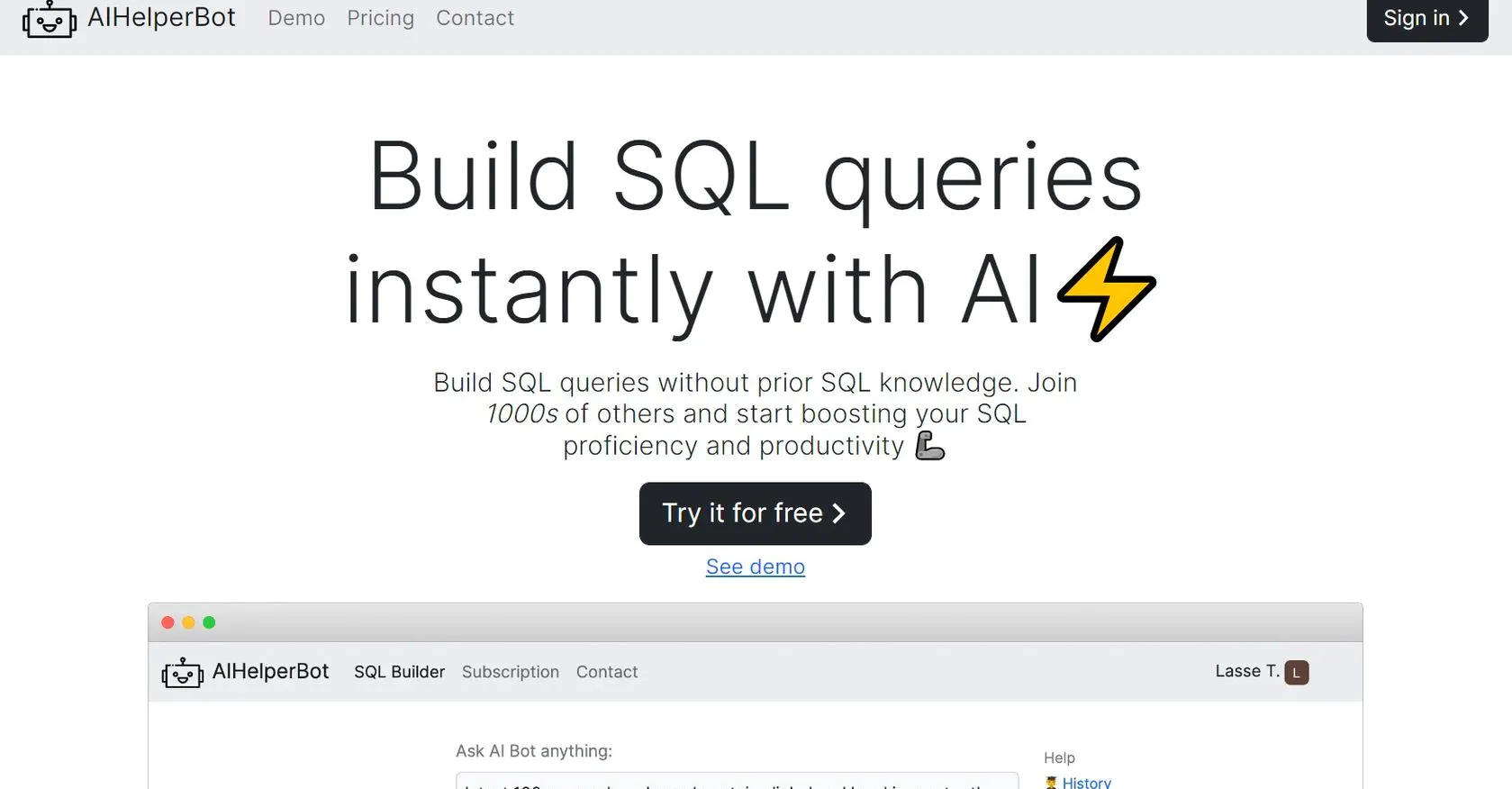This screenshot has width=1512, height=789.
Task: Click the graduate icon next to History
Action: 1051,782
